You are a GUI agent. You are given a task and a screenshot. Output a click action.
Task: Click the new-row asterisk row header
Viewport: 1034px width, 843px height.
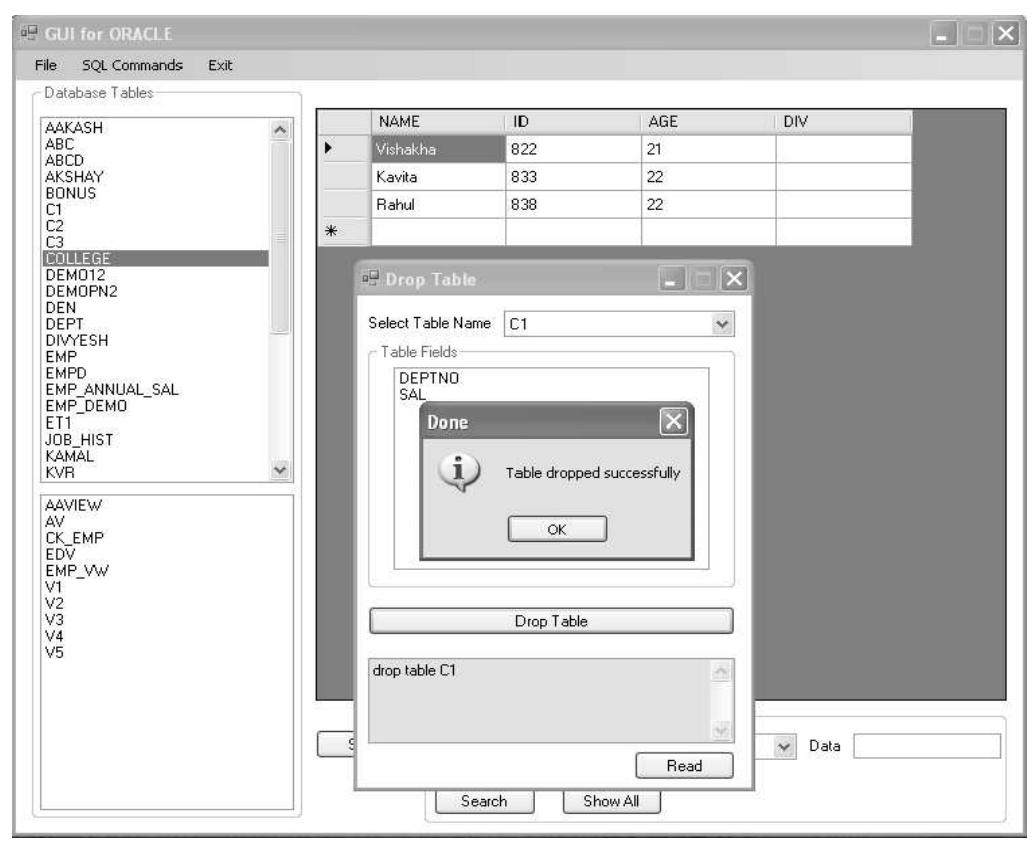(x=344, y=232)
